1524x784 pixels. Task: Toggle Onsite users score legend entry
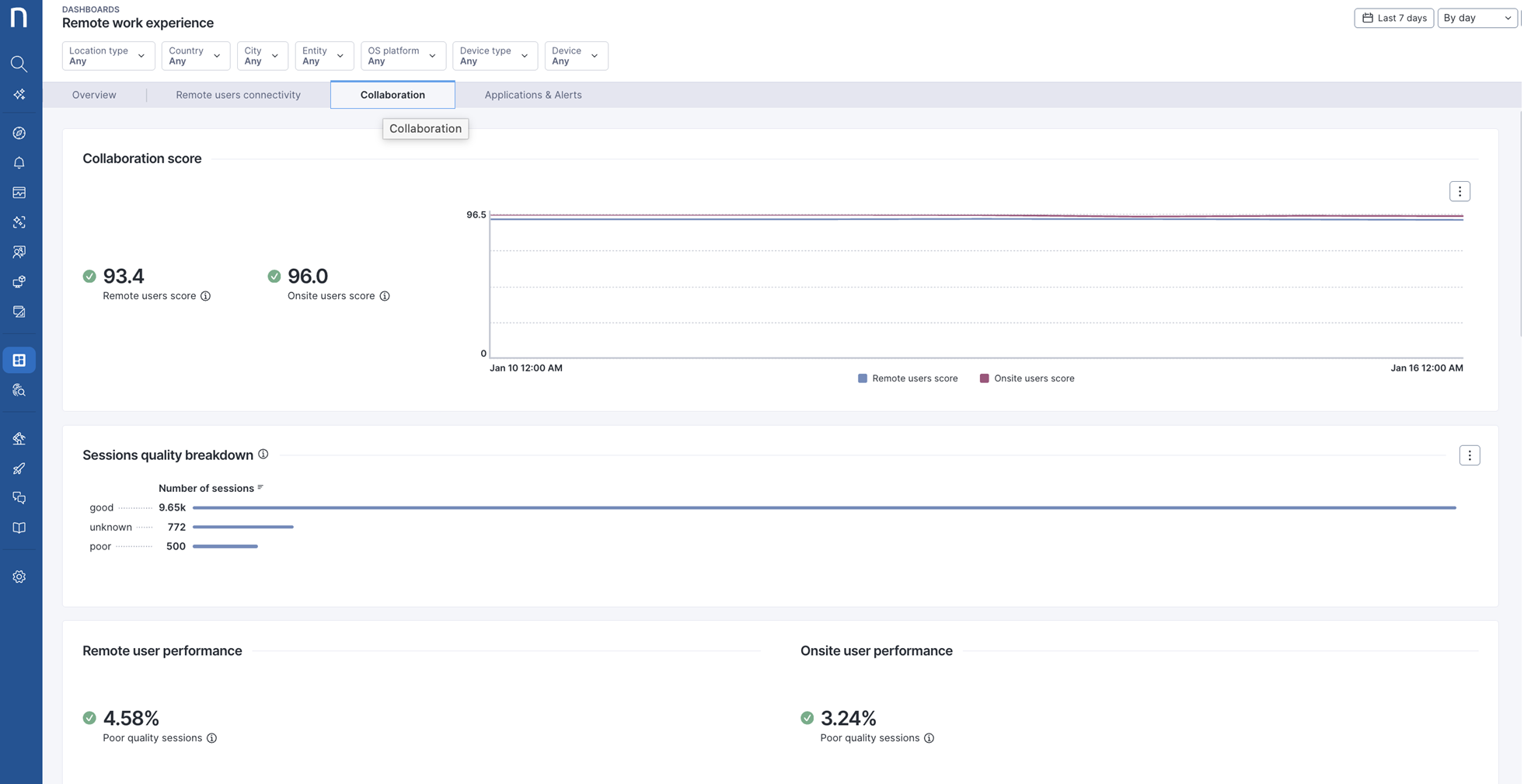pos(1027,378)
